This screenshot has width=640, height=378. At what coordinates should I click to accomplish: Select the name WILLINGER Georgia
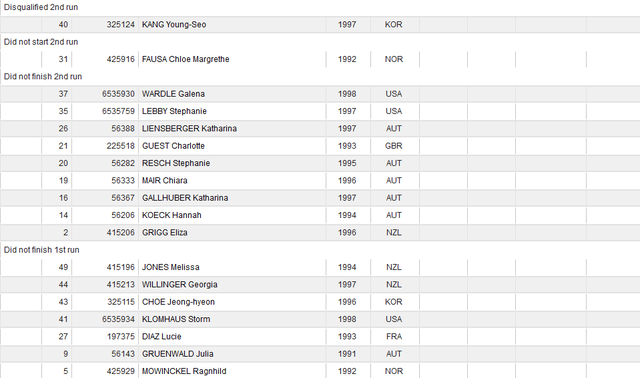180,285
